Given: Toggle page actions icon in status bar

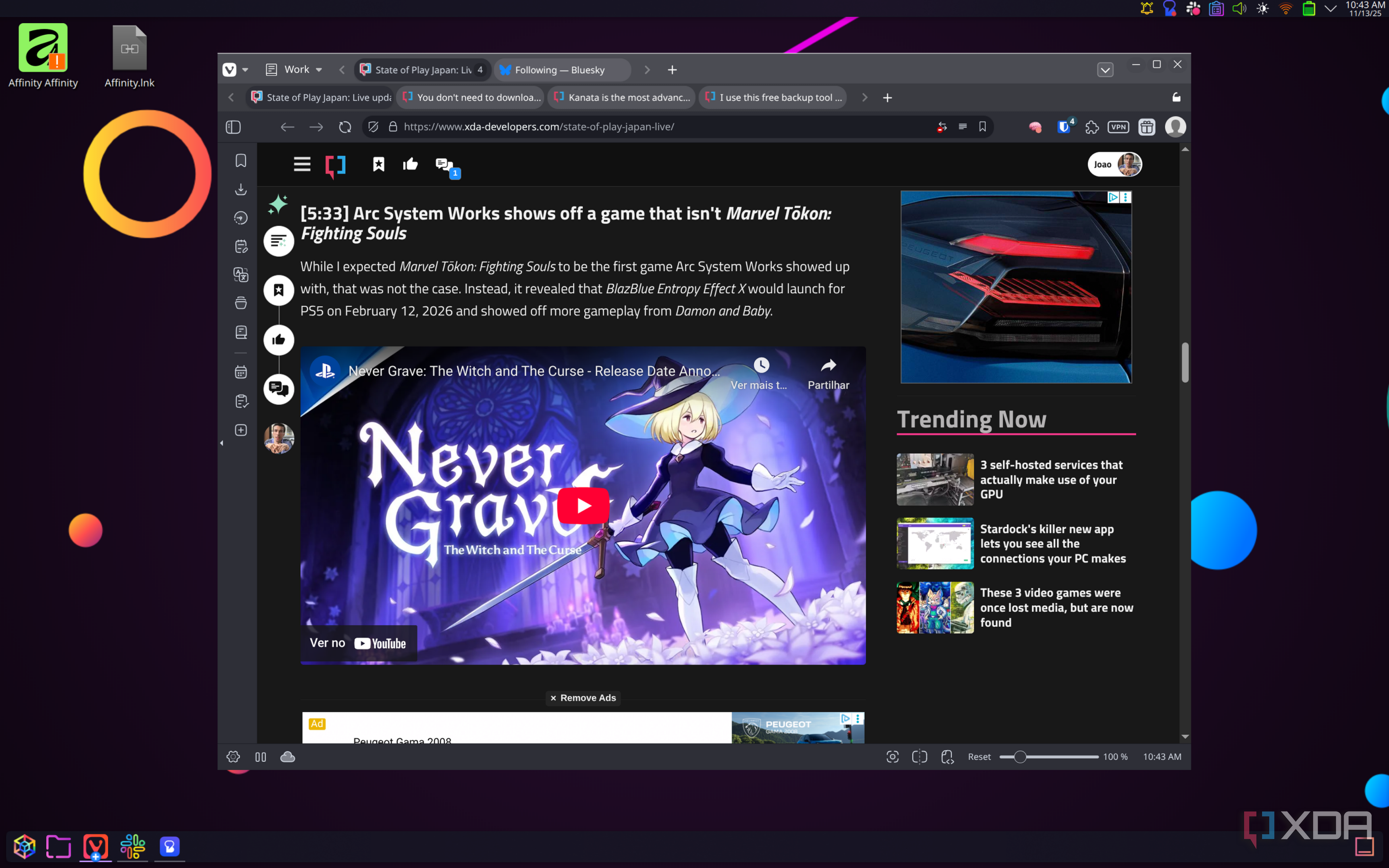Looking at the screenshot, I should pyautogui.click(x=948, y=757).
